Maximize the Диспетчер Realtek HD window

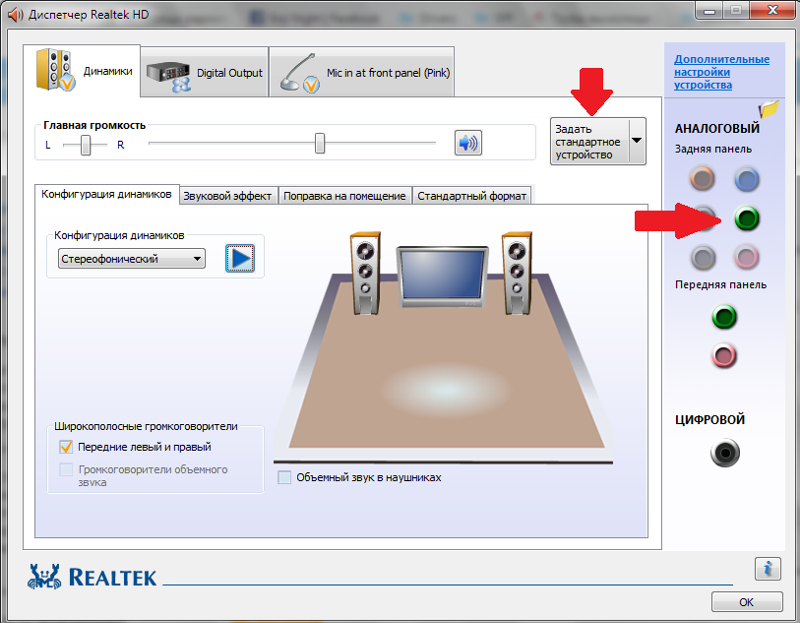point(736,10)
